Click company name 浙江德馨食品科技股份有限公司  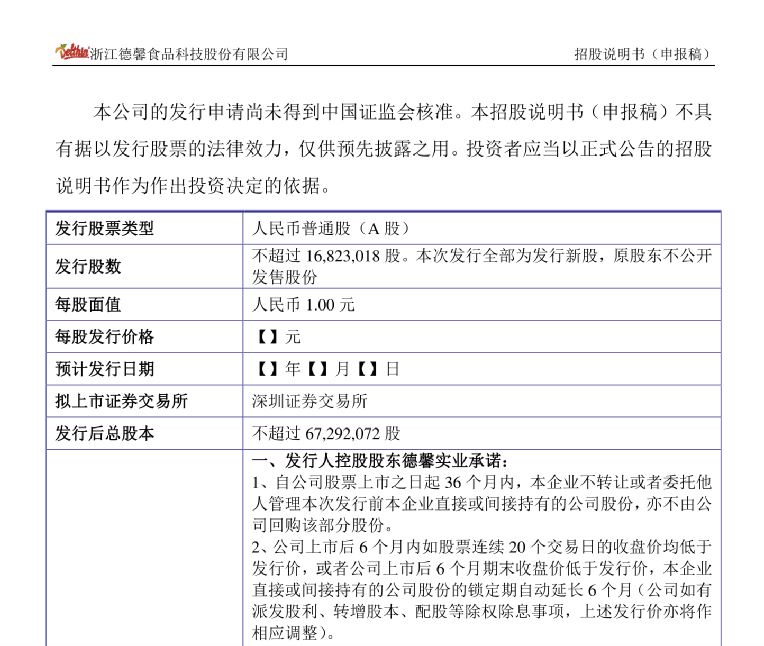click(x=189, y=54)
